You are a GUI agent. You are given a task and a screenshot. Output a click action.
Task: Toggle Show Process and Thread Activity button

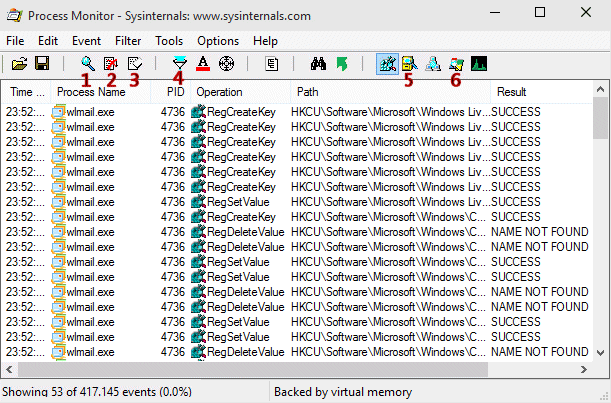click(456, 64)
